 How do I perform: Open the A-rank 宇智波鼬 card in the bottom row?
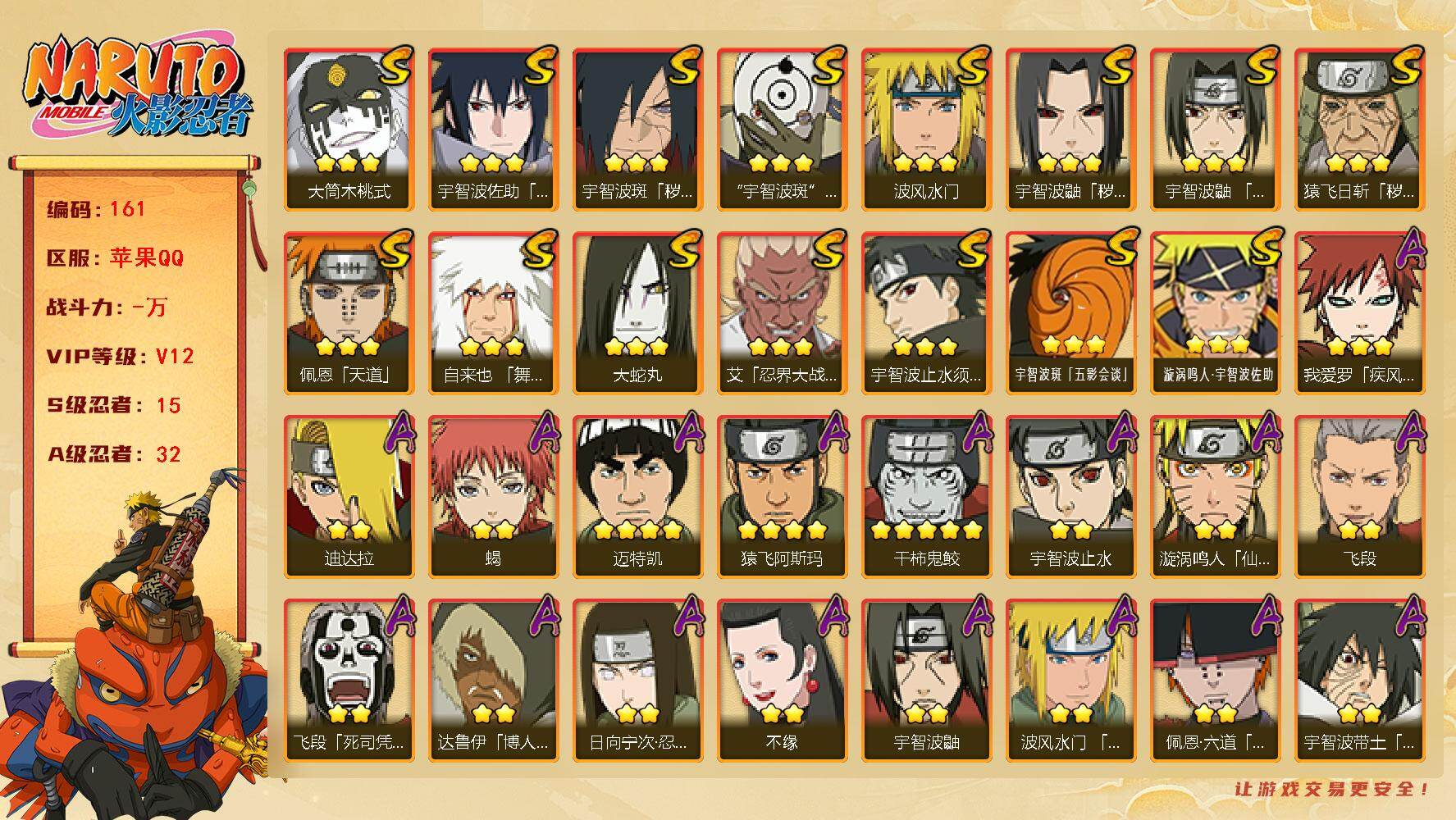tap(926, 681)
